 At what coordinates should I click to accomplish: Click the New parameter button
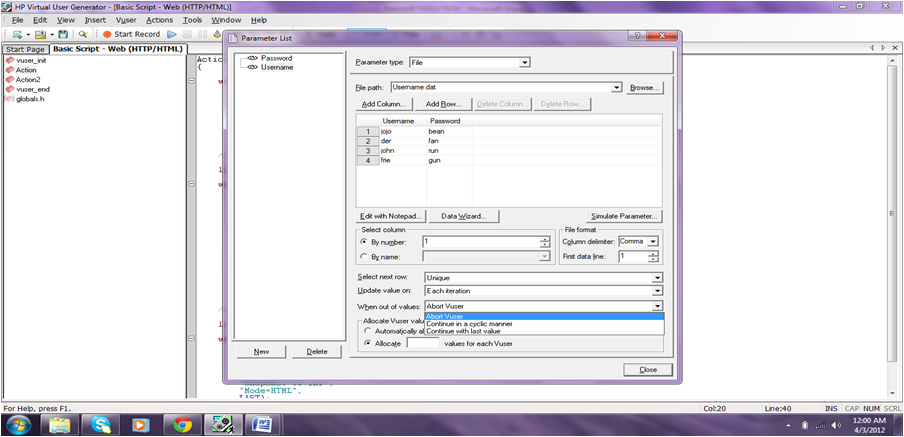[x=261, y=352]
